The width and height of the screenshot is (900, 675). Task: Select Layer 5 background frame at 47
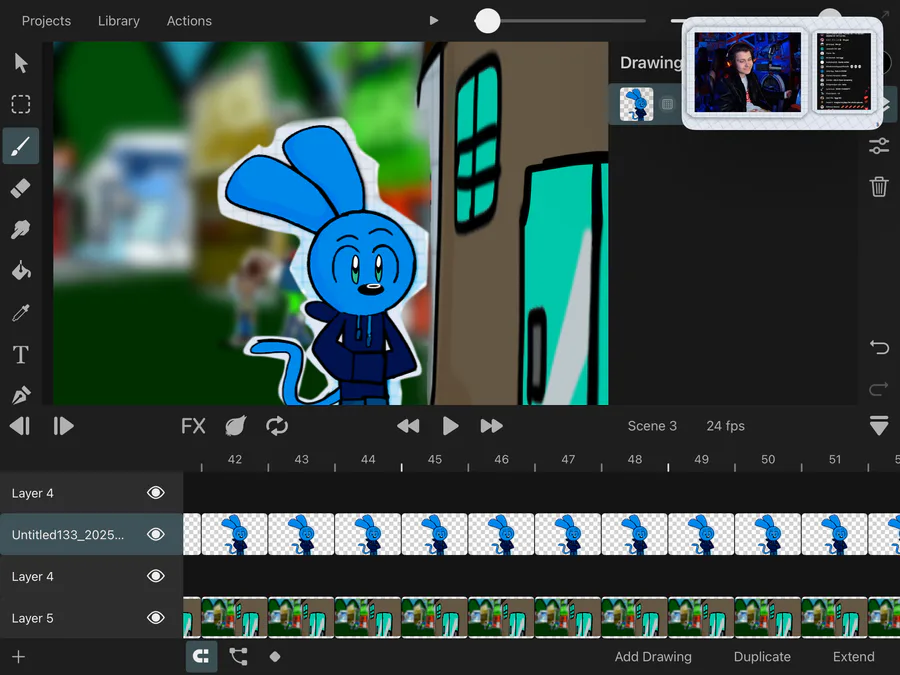point(568,618)
